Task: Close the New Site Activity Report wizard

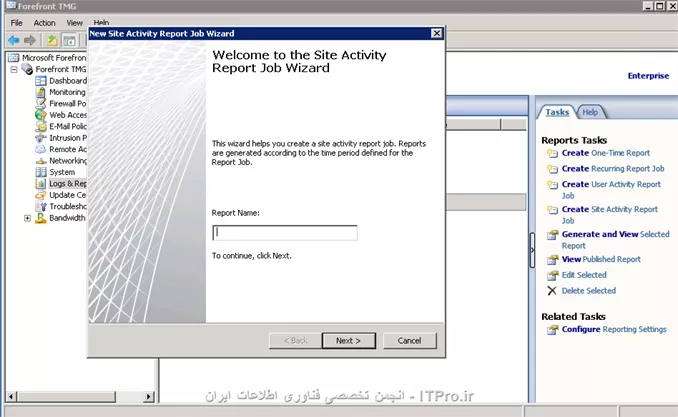Action: [x=437, y=33]
